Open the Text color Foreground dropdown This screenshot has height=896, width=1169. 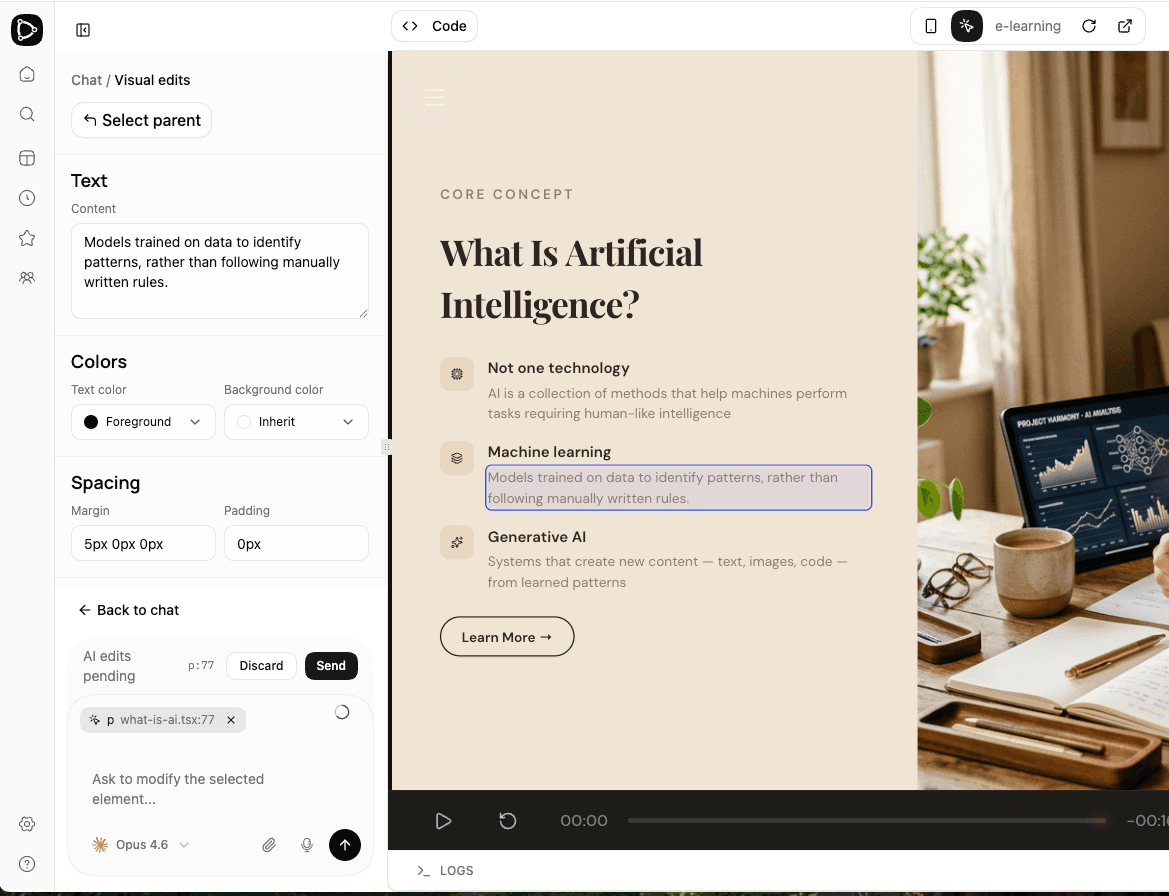pyautogui.click(x=142, y=421)
